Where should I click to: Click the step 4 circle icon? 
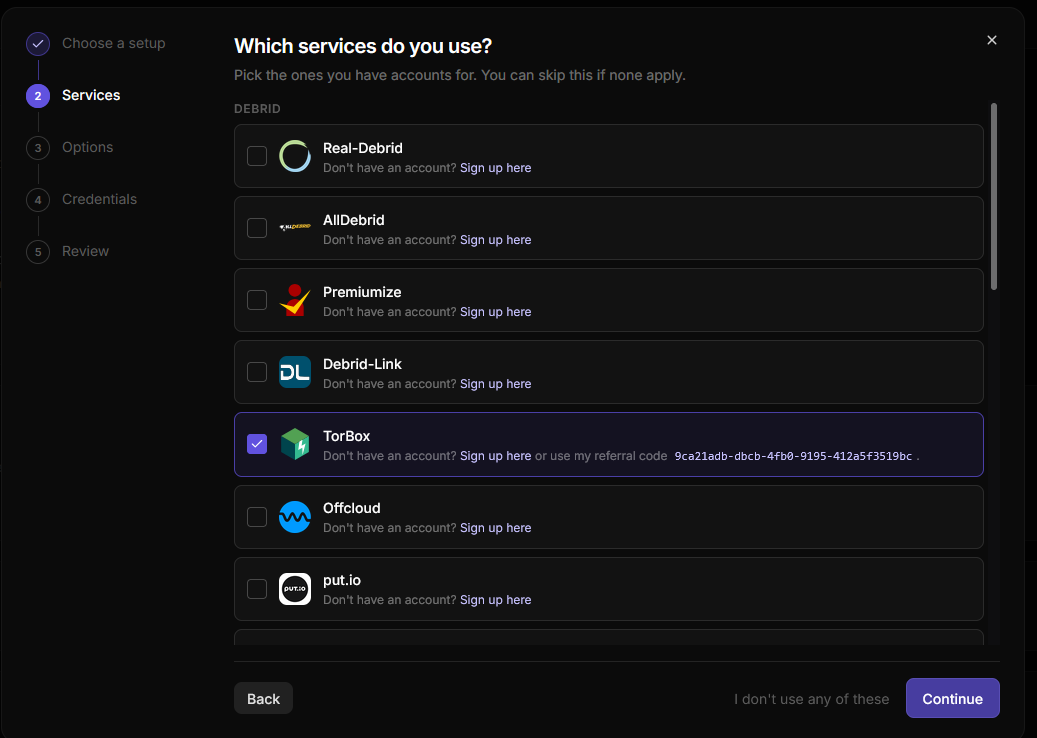pos(38,200)
